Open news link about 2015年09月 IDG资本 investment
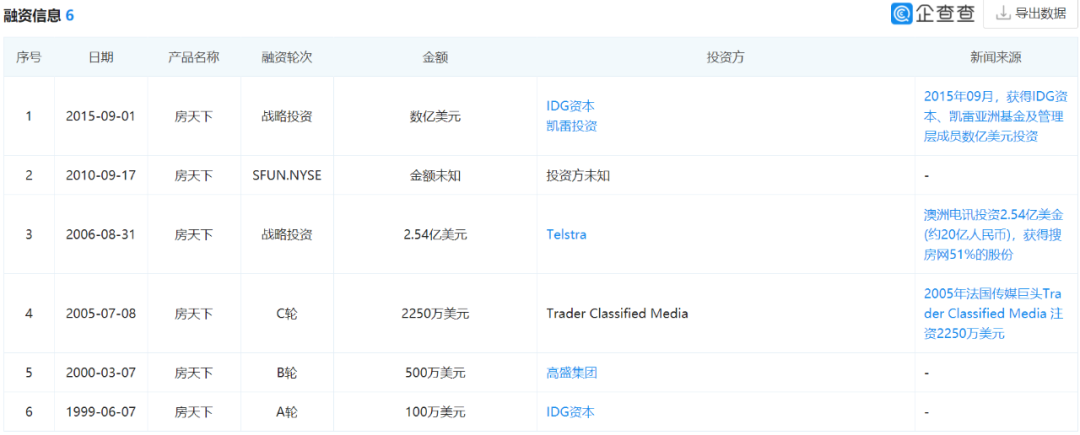 tap(995, 116)
